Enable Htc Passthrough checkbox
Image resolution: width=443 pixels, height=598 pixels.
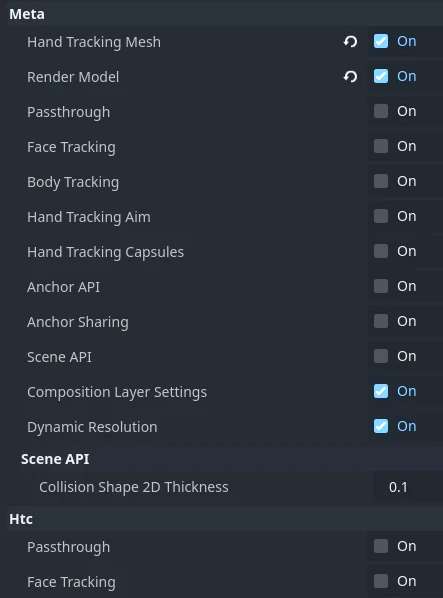point(381,546)
